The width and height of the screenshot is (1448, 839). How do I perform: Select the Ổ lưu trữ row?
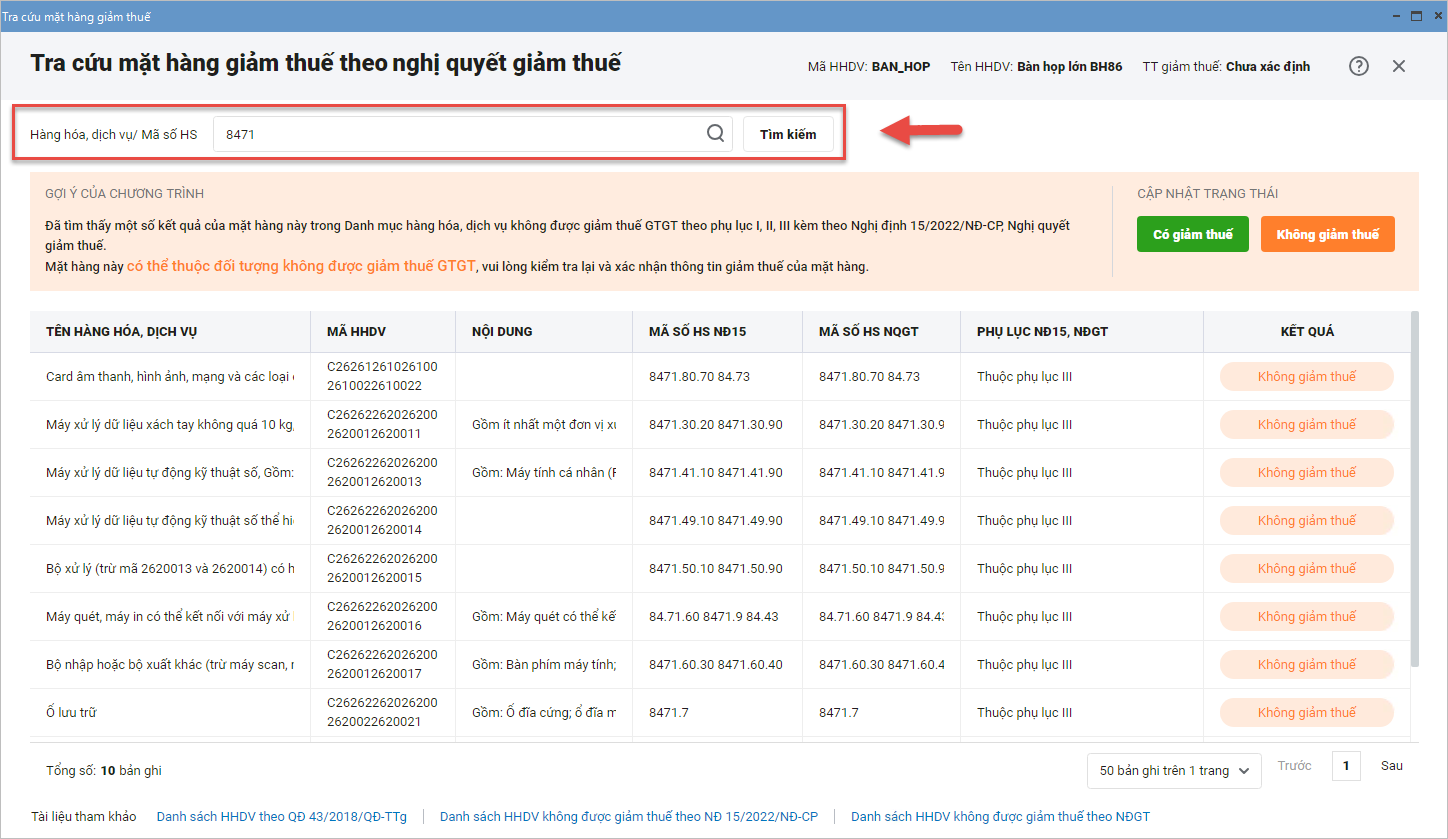click(170, 713)
